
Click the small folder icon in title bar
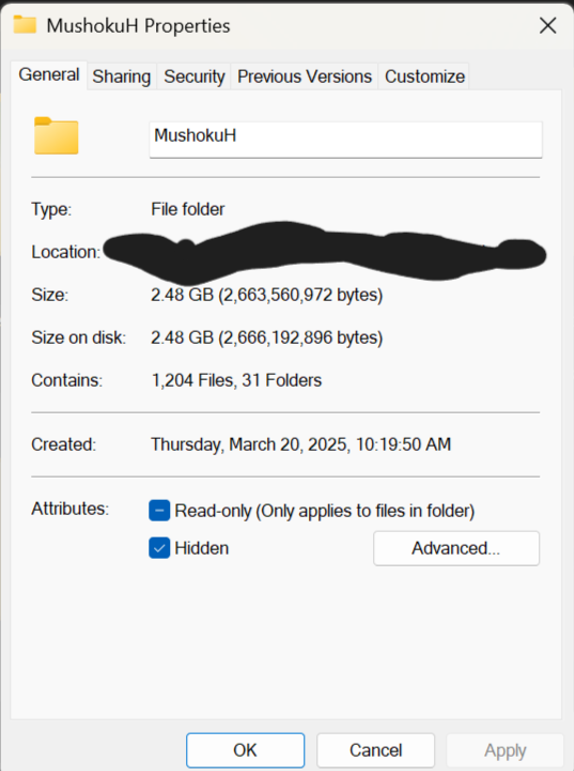tap(25, 25)
